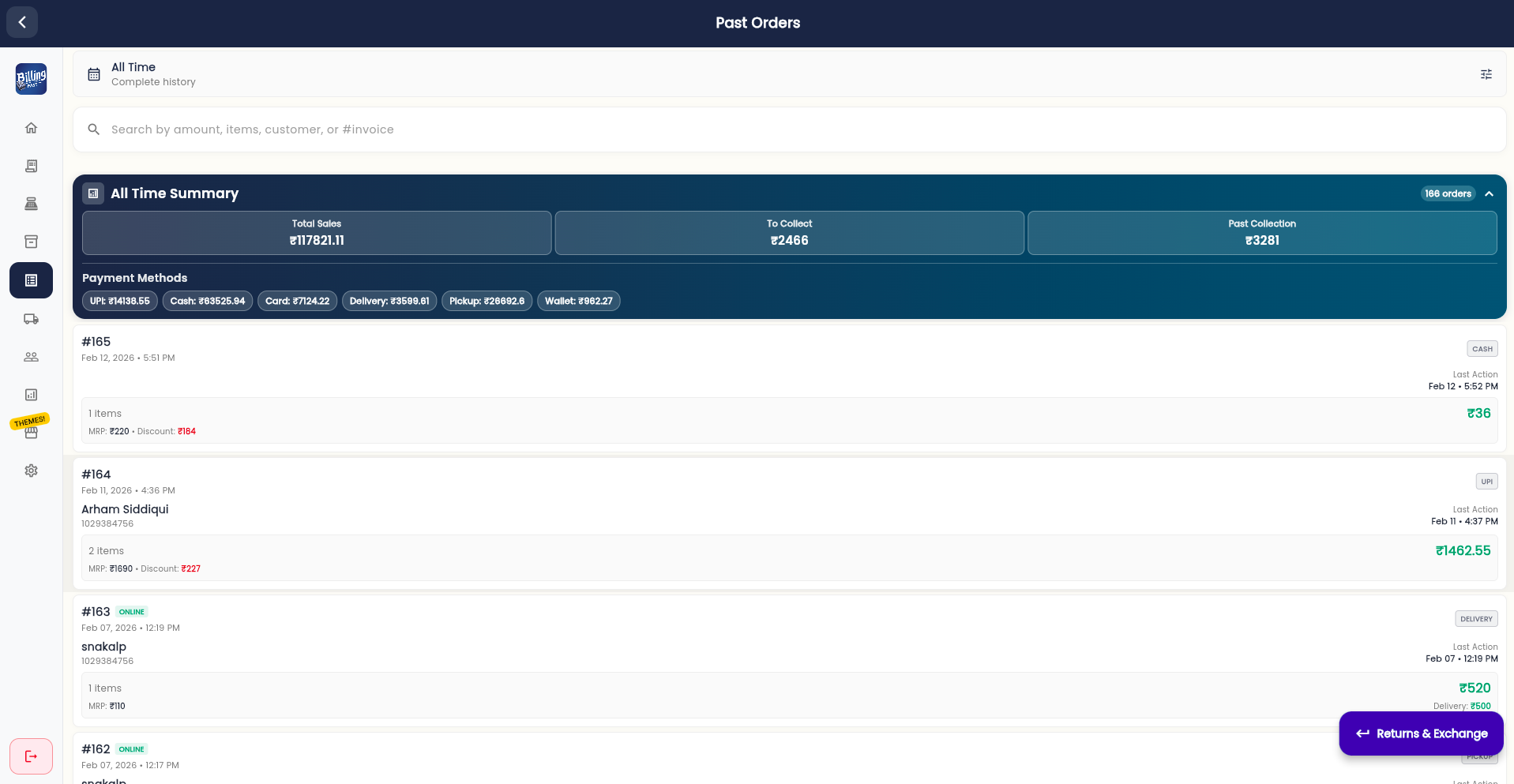Select the Past Orders list icon

tap(31, 280)
